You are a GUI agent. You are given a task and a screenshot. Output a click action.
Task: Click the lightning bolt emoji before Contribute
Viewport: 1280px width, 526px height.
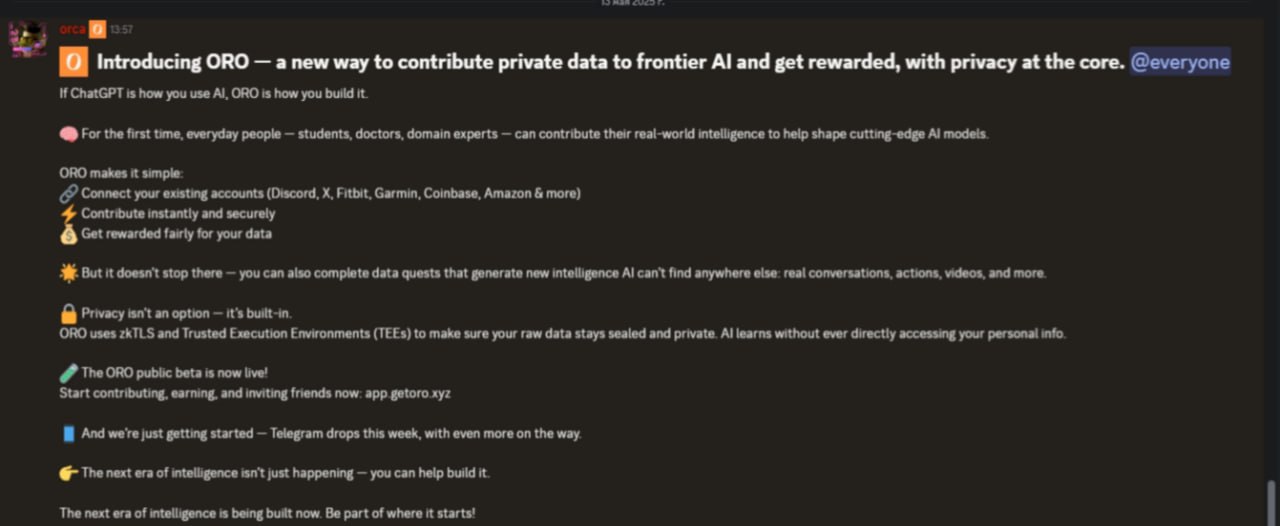click(68, 213)
